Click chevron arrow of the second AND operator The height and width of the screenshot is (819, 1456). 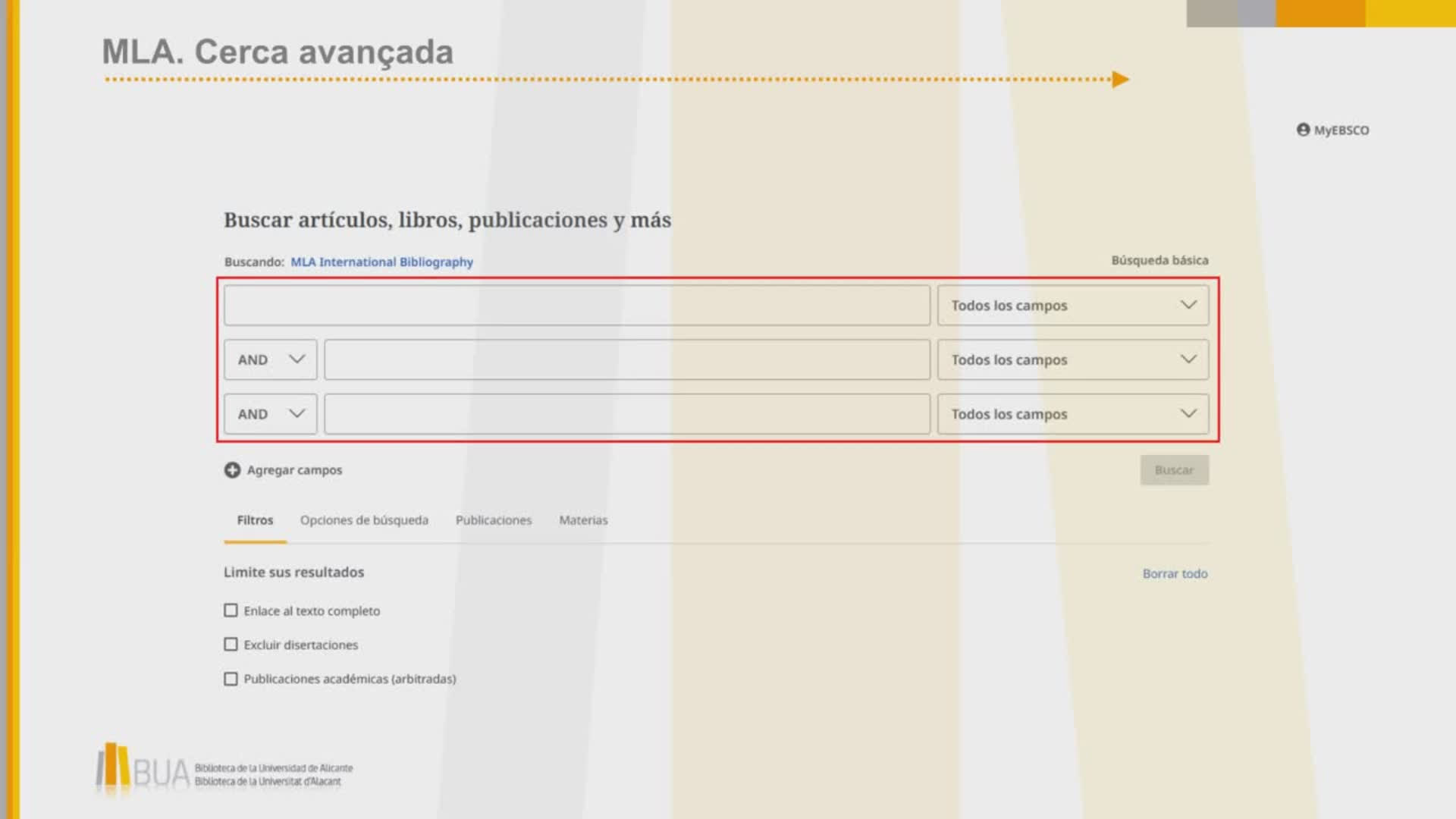[297, 413]
